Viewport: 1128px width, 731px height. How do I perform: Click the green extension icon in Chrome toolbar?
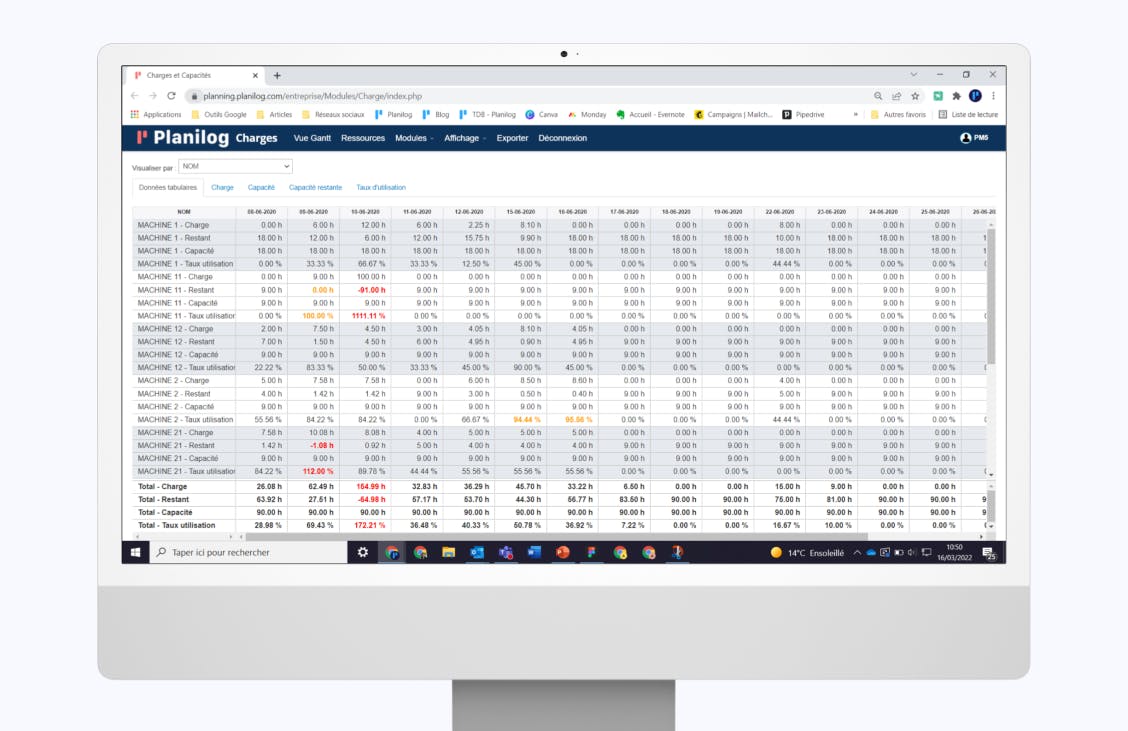(938, 96)
